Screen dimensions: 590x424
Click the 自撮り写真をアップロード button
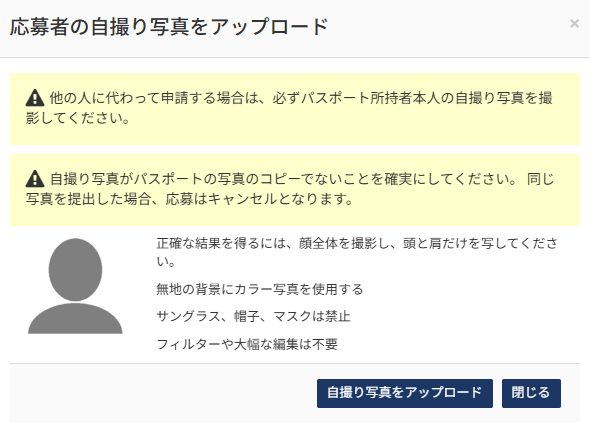click(405, 393)
